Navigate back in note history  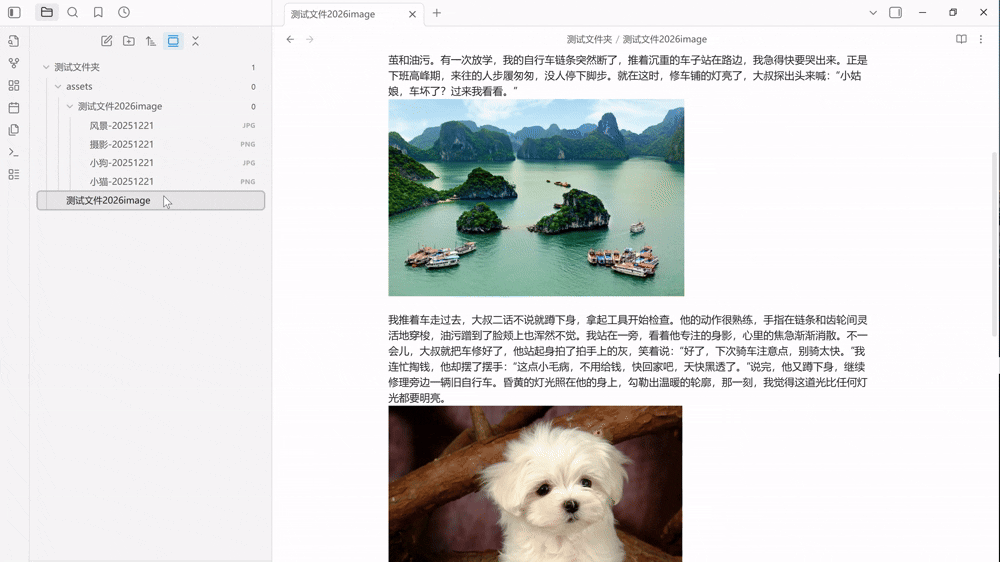coord(290,39)
